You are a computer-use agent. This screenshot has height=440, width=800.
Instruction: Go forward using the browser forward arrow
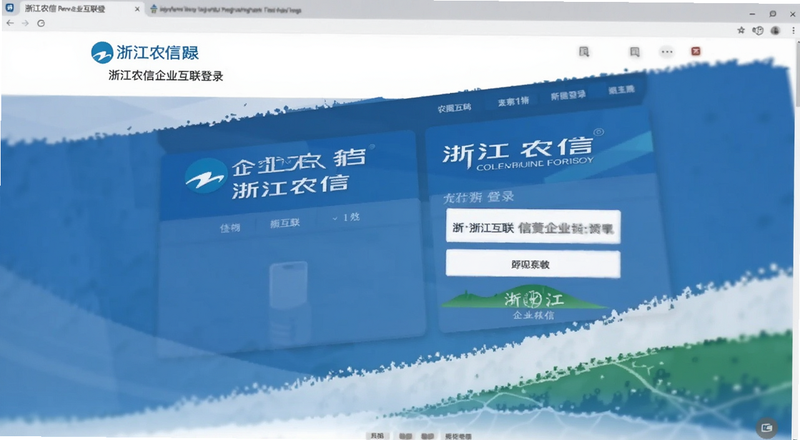[25, 23]
